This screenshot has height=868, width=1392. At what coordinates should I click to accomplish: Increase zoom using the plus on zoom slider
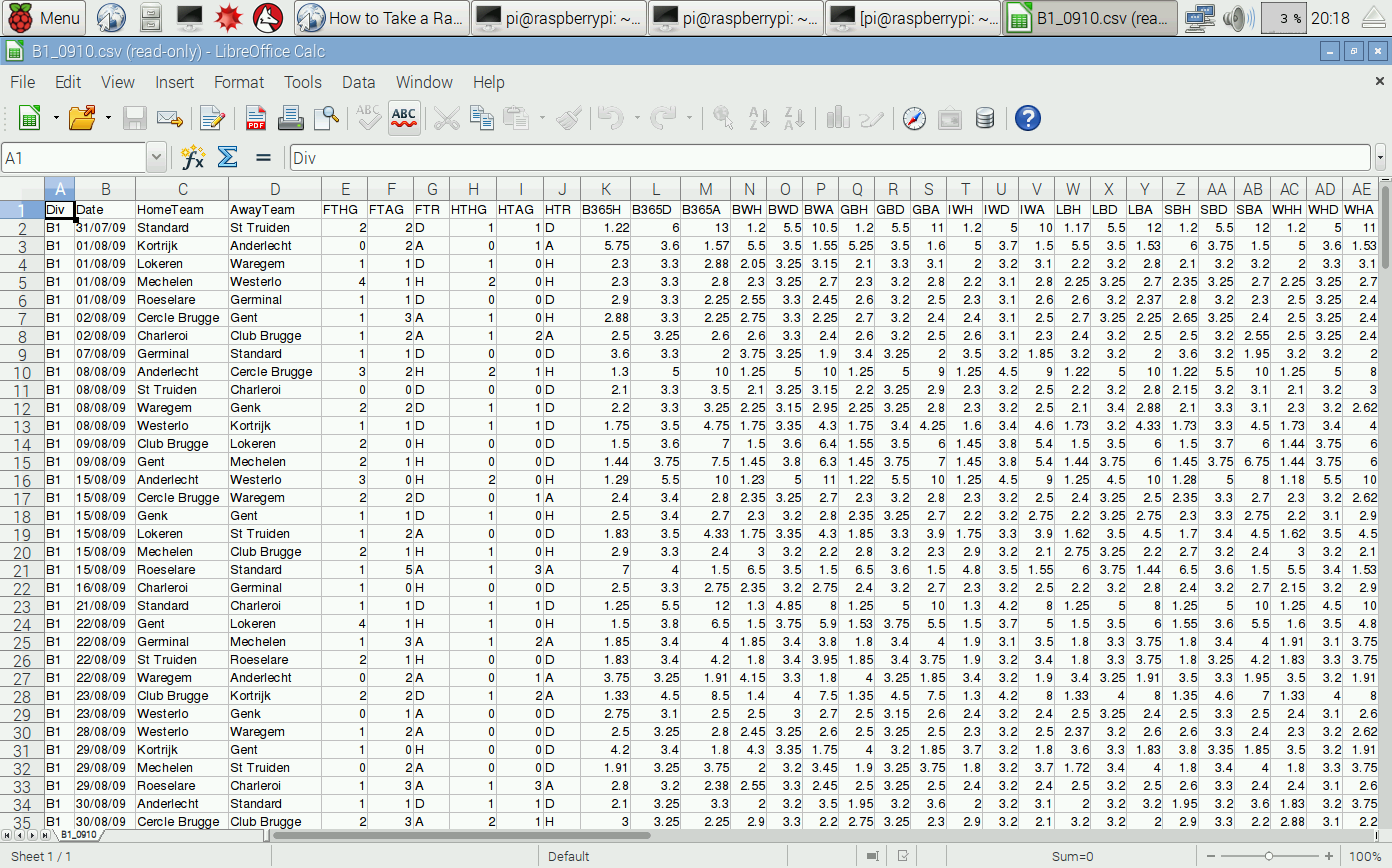pos(1329,856)
